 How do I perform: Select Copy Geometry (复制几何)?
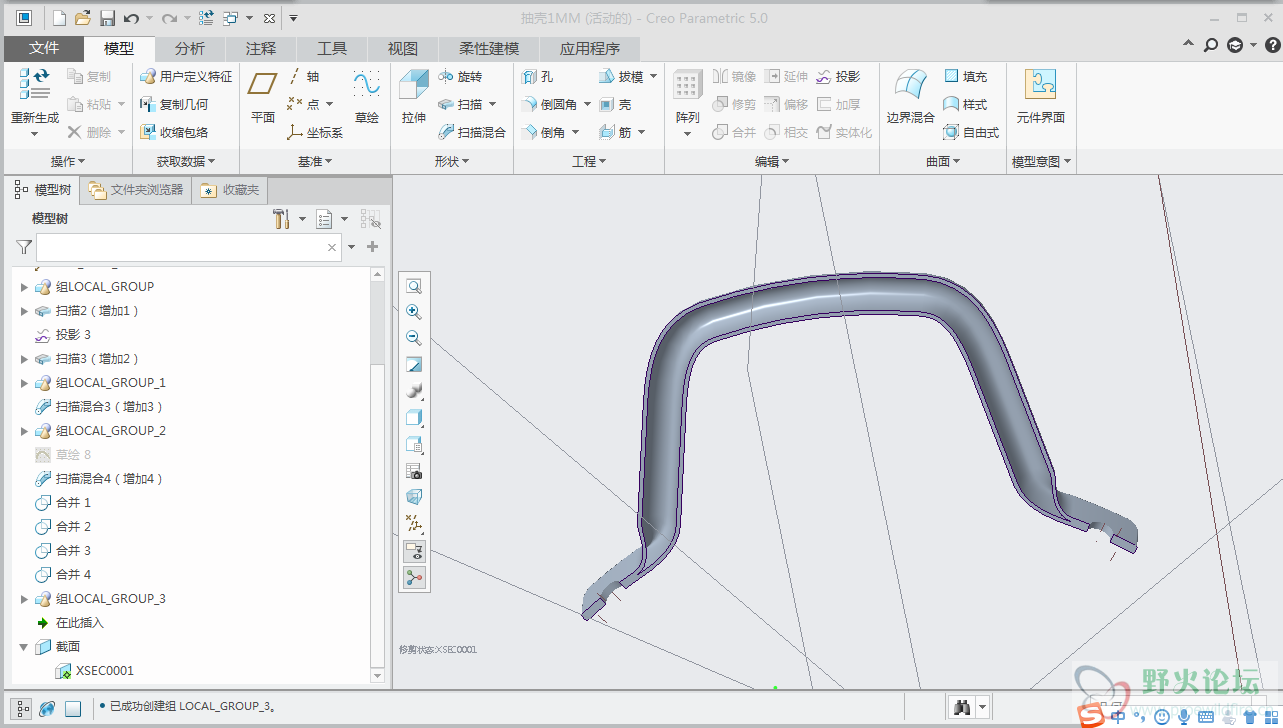(174, 104)
